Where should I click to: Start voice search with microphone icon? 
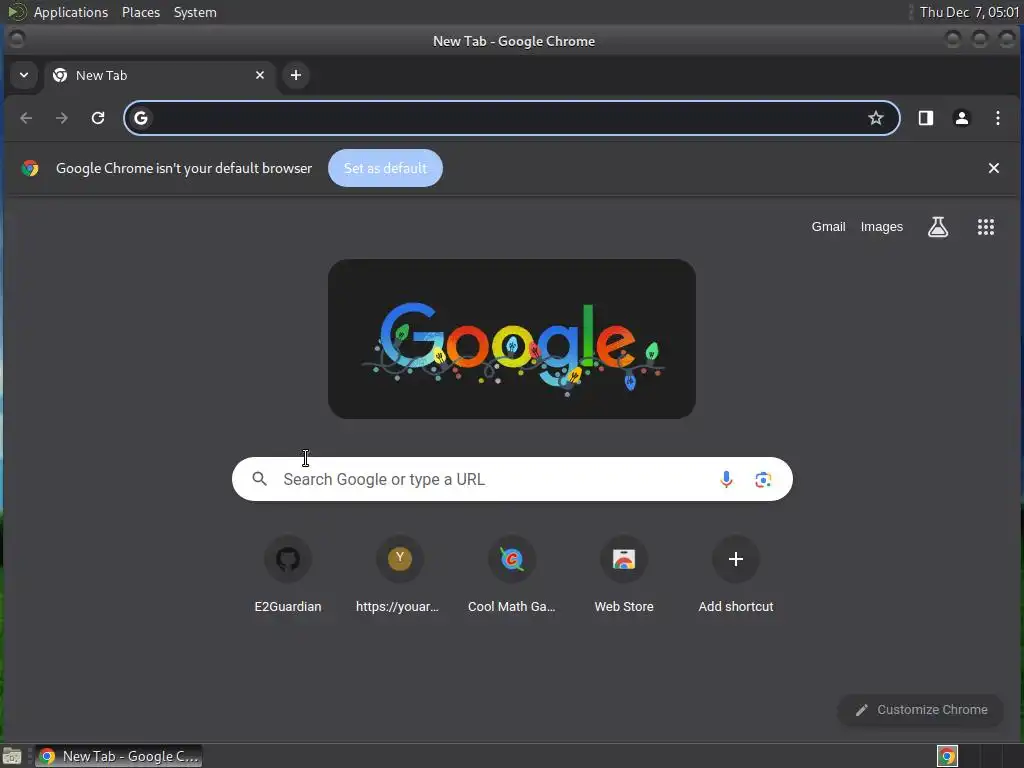click(726, 479)
